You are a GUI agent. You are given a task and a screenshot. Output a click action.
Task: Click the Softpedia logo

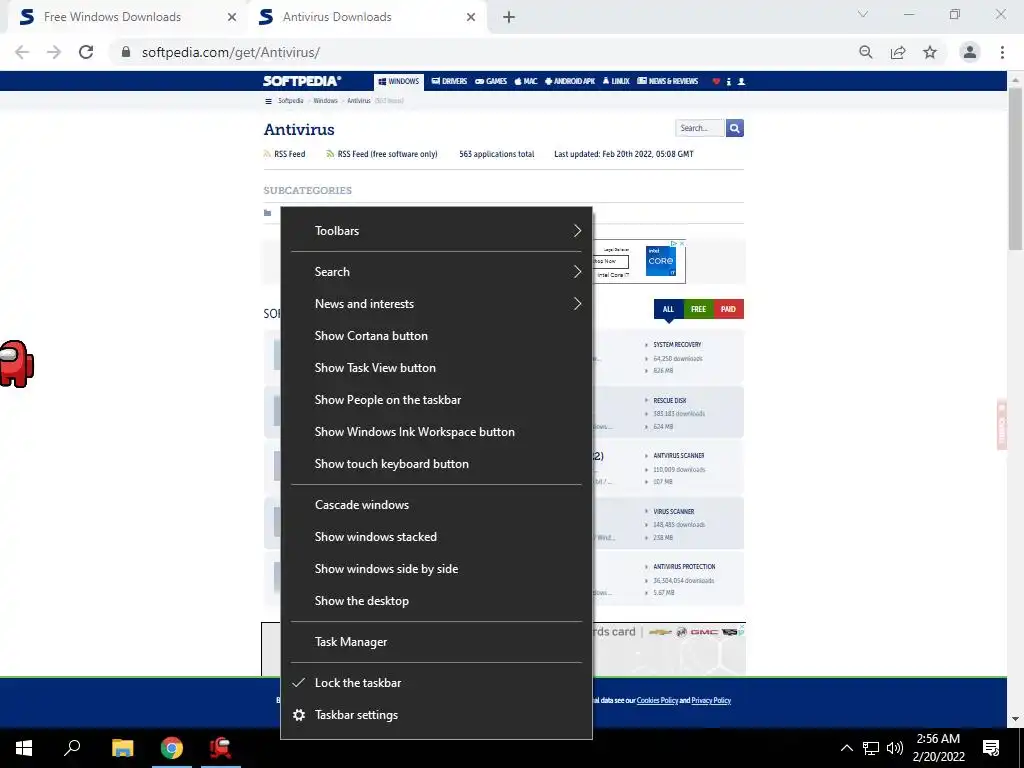tap(302, 81)
